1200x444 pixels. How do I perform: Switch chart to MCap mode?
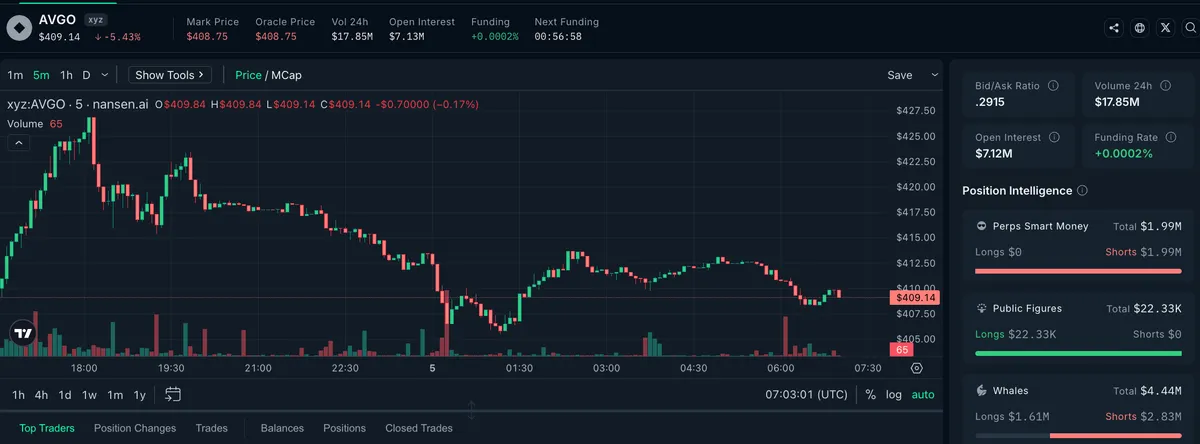[x=286, y=75]
